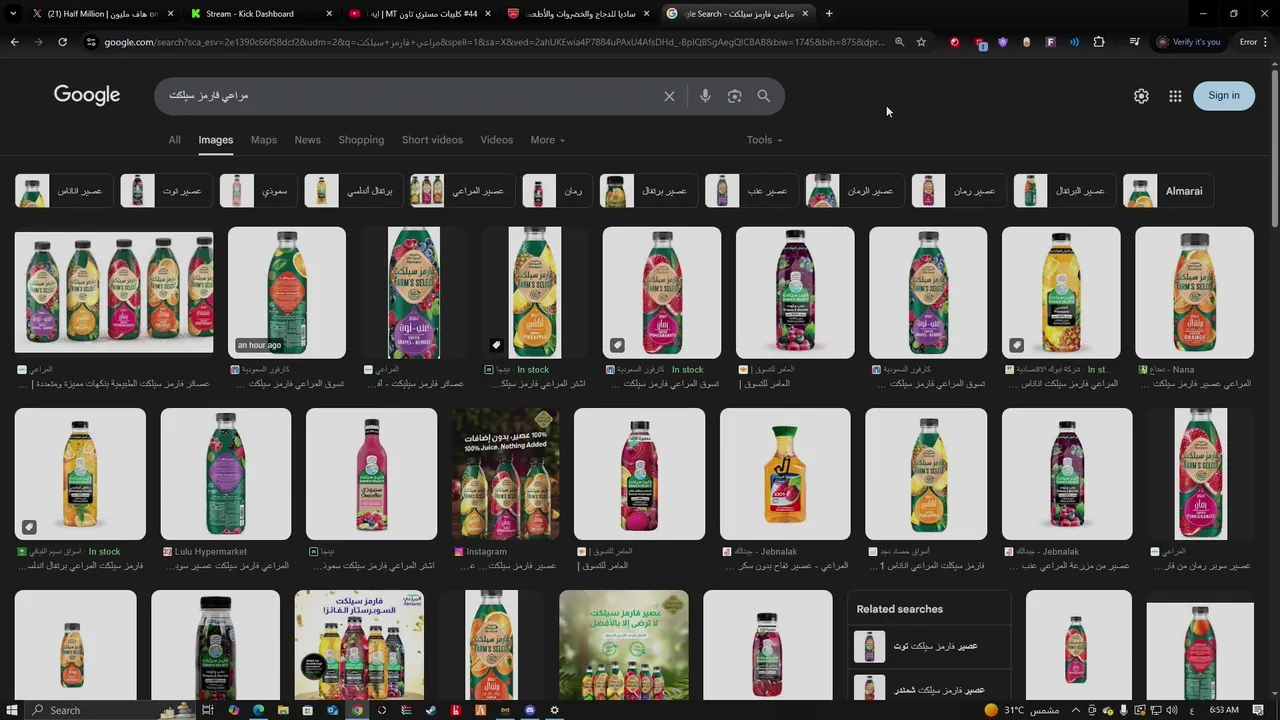Open the Chrome icon in the taskbar

click(x=357, y=710)
